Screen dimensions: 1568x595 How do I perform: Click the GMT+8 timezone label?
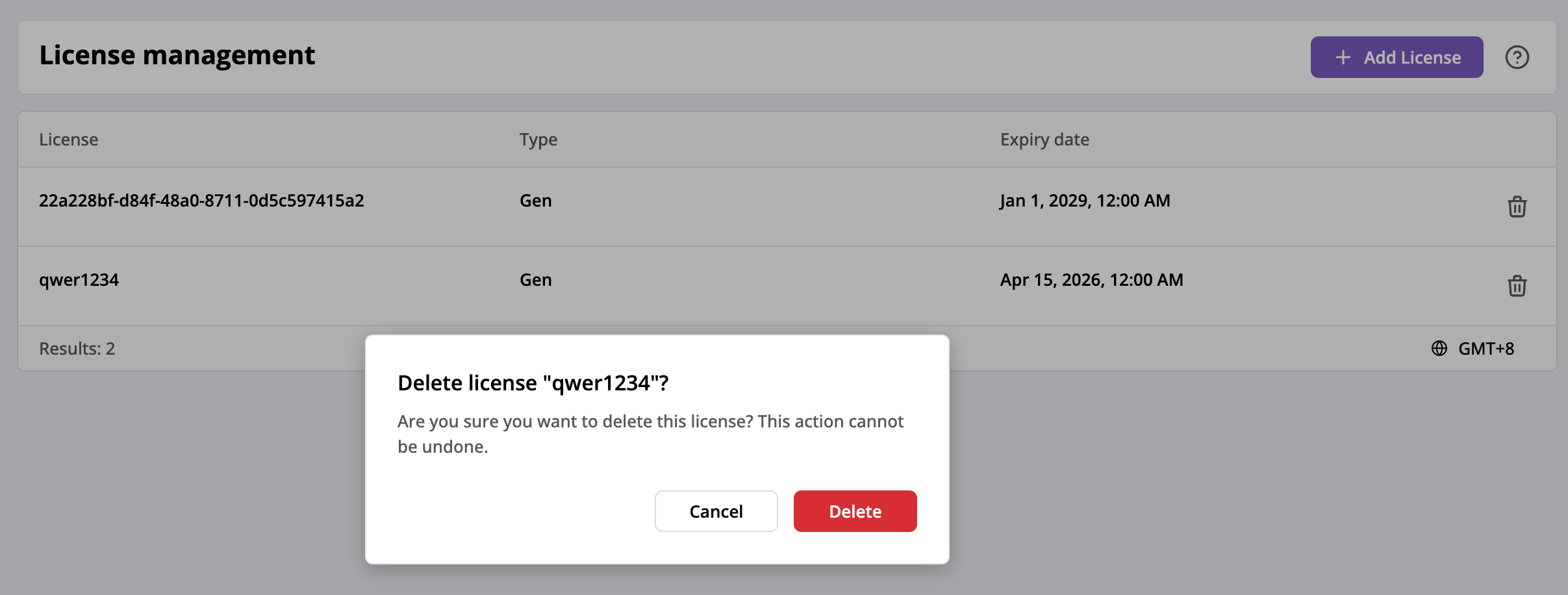tap(1487, 349)
